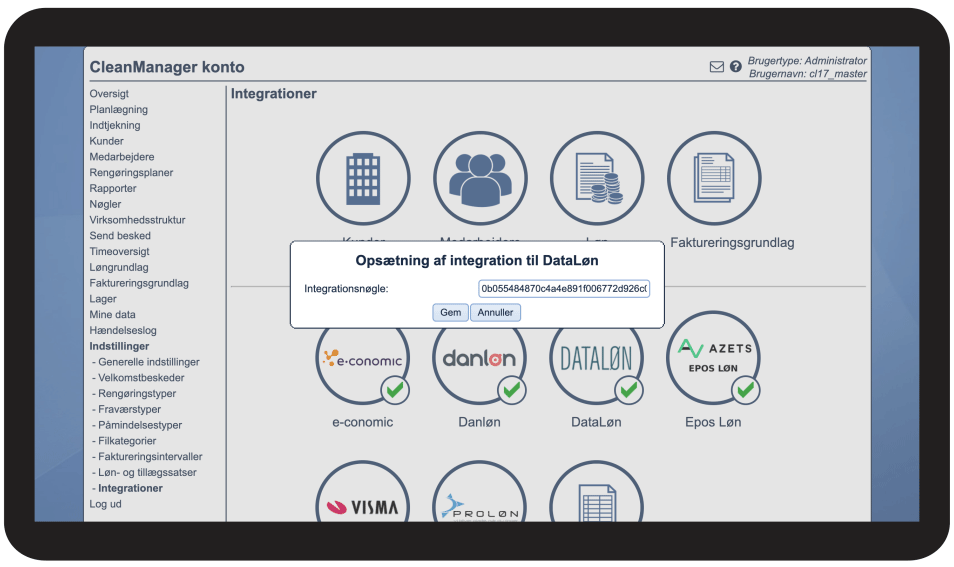The image size is (954, 567).
Task: Open Rengøringstyper submenu item
Action: coord(137,394)
